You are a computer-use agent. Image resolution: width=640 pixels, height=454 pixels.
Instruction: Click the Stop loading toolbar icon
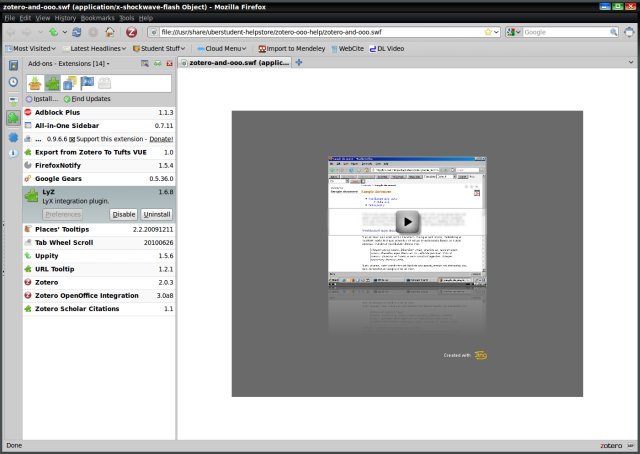coord(93,32)
